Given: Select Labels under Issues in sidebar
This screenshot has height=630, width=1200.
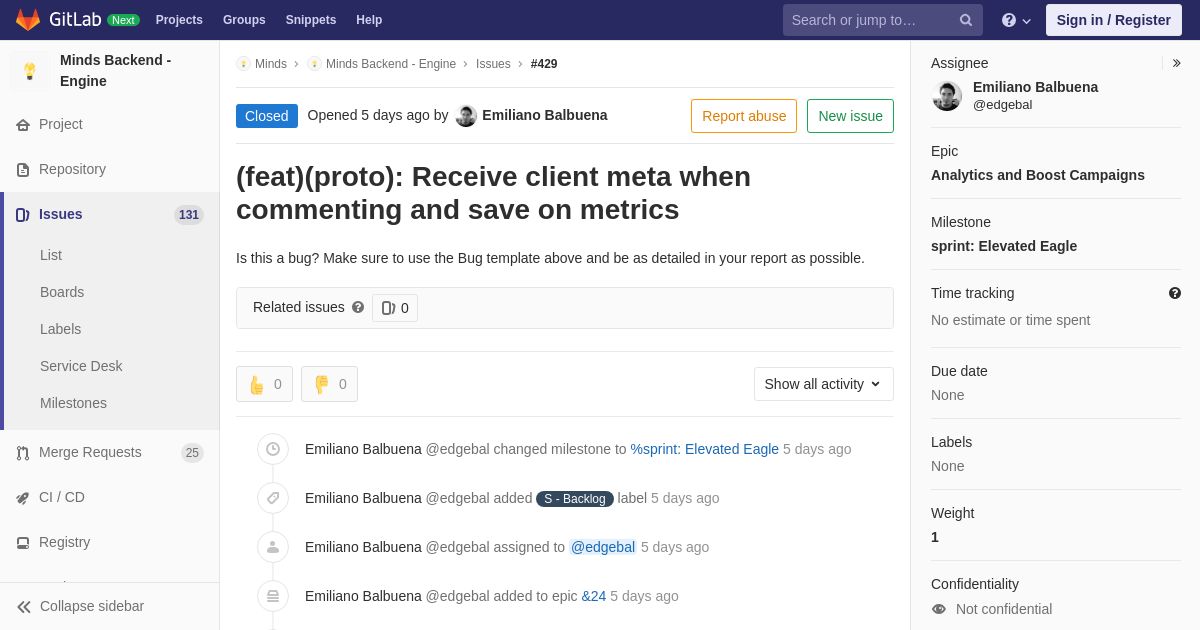Looking at the screenshot, I should point(61,329).
